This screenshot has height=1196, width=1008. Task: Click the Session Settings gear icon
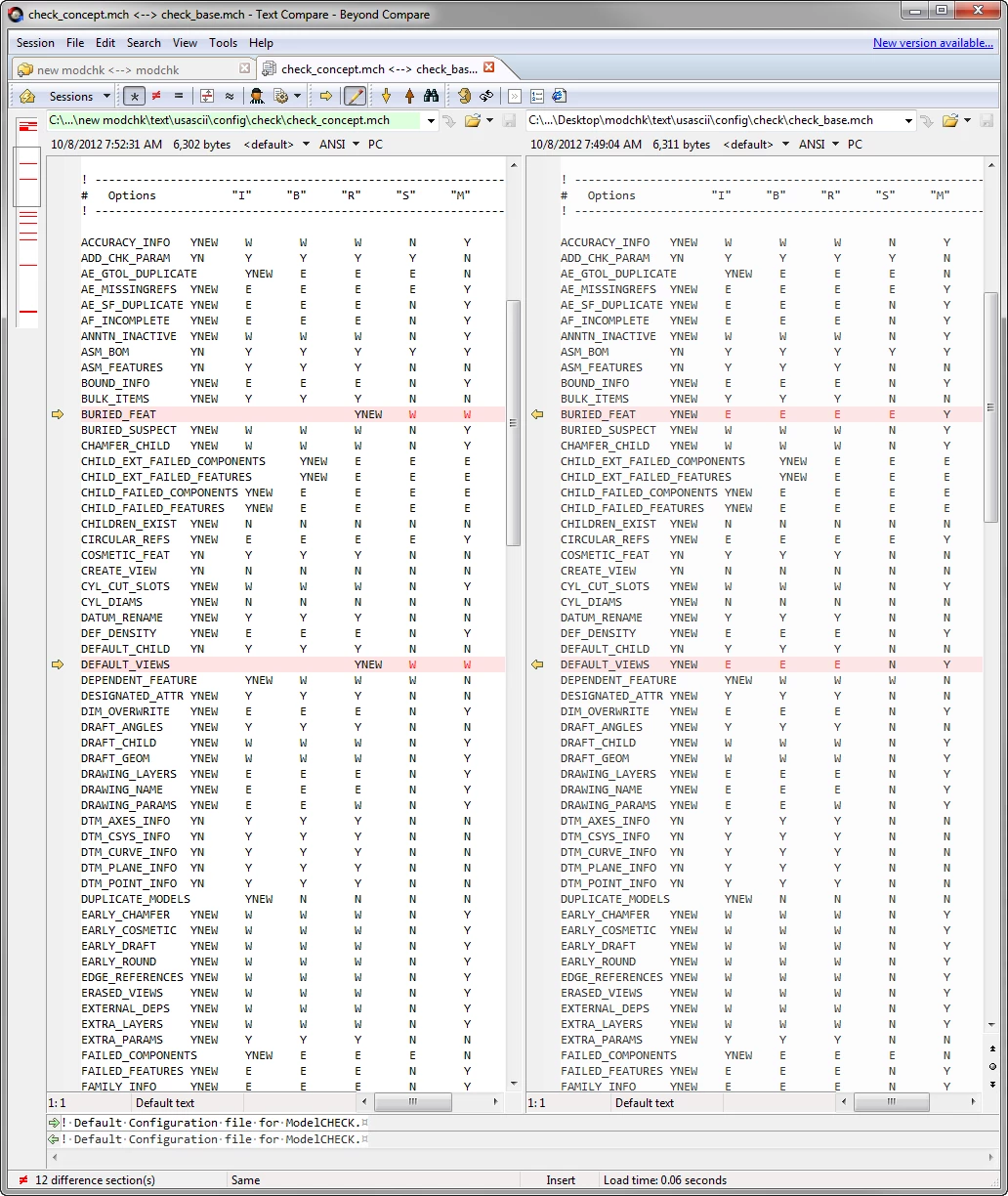(x=281, y=96)
